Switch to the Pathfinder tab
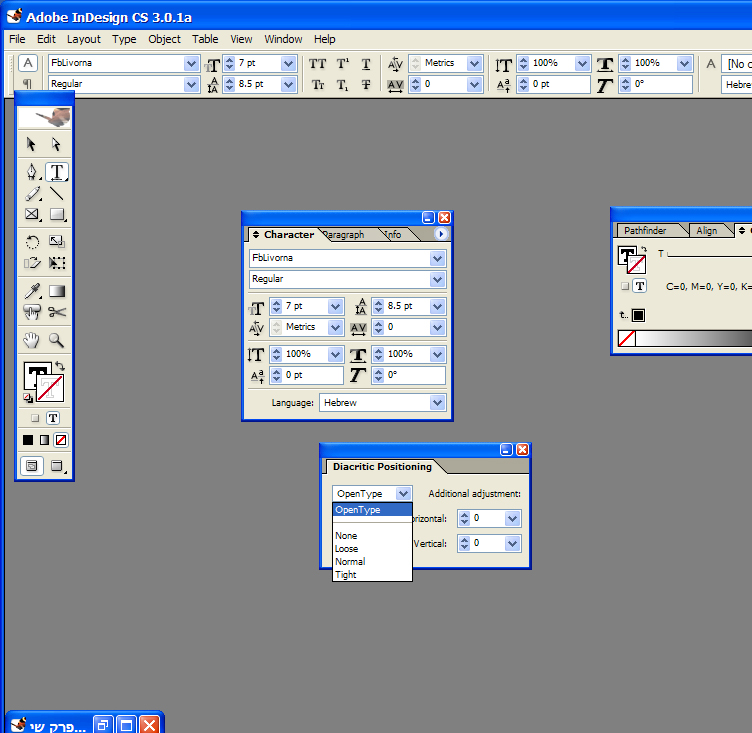The height and width of the screenshot is (733, 752). [645, 231]
